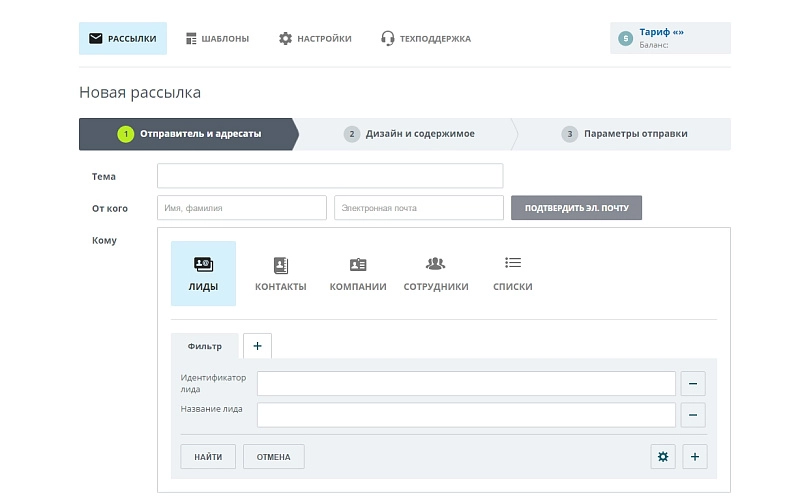Add a new filter tab

coord(257,345)
